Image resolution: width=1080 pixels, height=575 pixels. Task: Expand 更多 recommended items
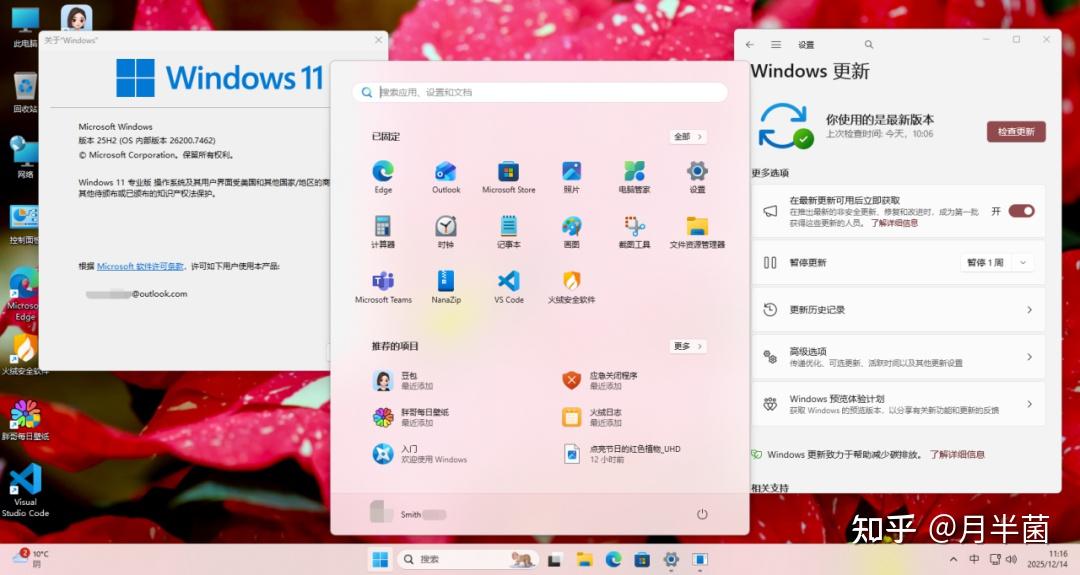[x=687, y=346]
